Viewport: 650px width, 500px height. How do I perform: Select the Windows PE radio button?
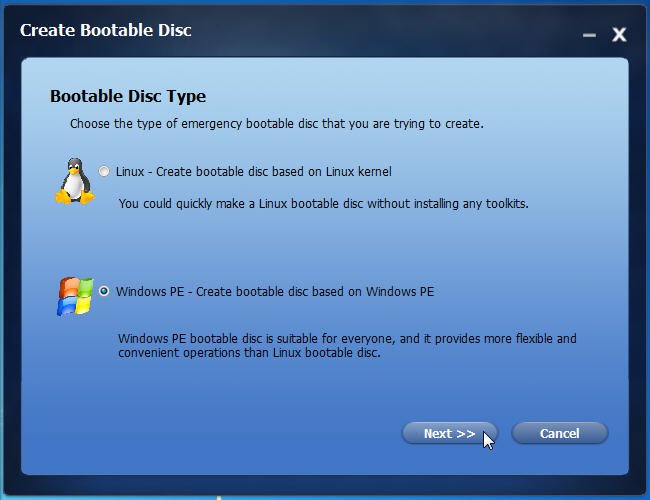pyautogui.click(x=104, y=291)
